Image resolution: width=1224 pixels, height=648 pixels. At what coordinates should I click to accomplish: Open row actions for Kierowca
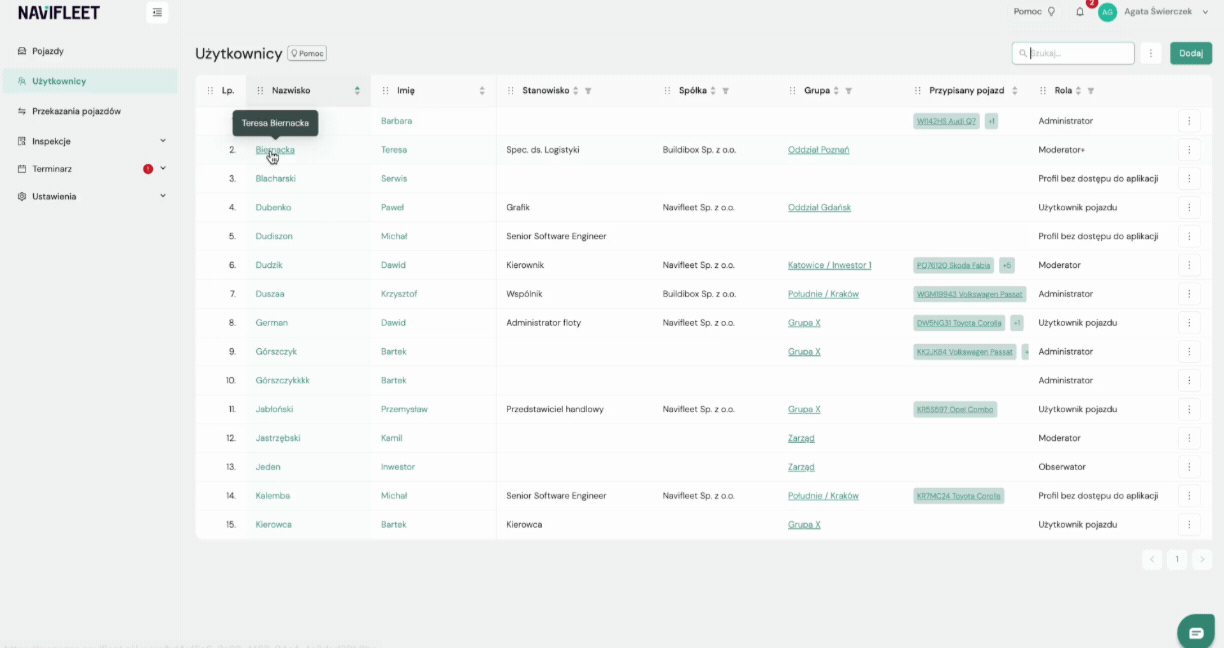(x=1189, y=524)
